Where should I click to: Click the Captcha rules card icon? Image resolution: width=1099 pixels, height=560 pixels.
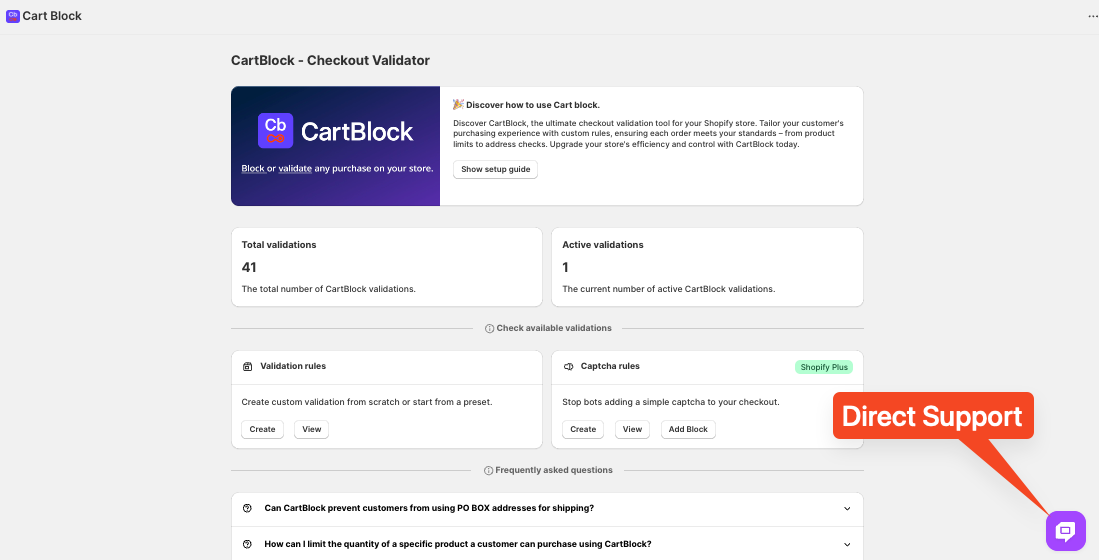(x=568, y=367)
